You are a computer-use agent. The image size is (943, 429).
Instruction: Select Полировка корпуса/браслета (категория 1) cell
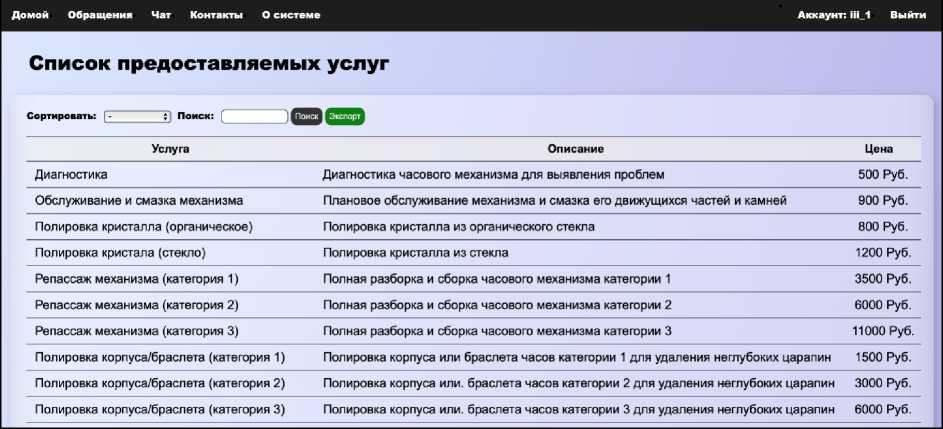pyautogui.click(x=160, y=357)
